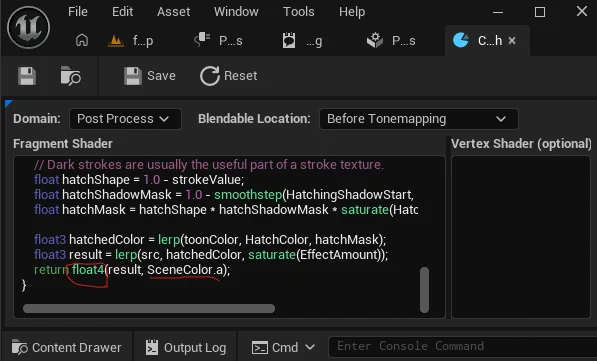Click the Fragment Shader vertical scrollbar
Screen dimensions: 597x361
pyautogui.click(x=425, y=290)
